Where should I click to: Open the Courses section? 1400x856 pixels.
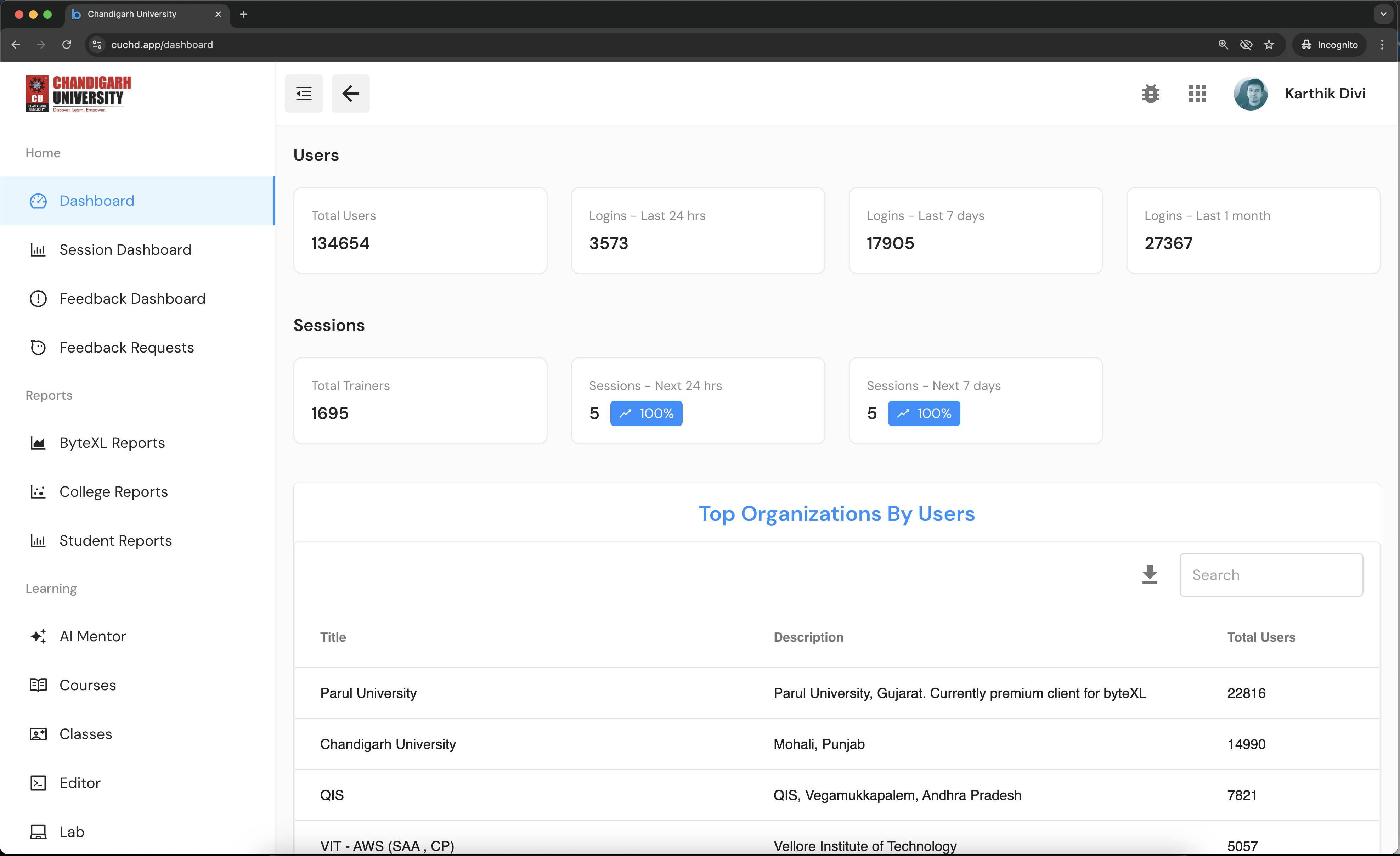point(137,685)
